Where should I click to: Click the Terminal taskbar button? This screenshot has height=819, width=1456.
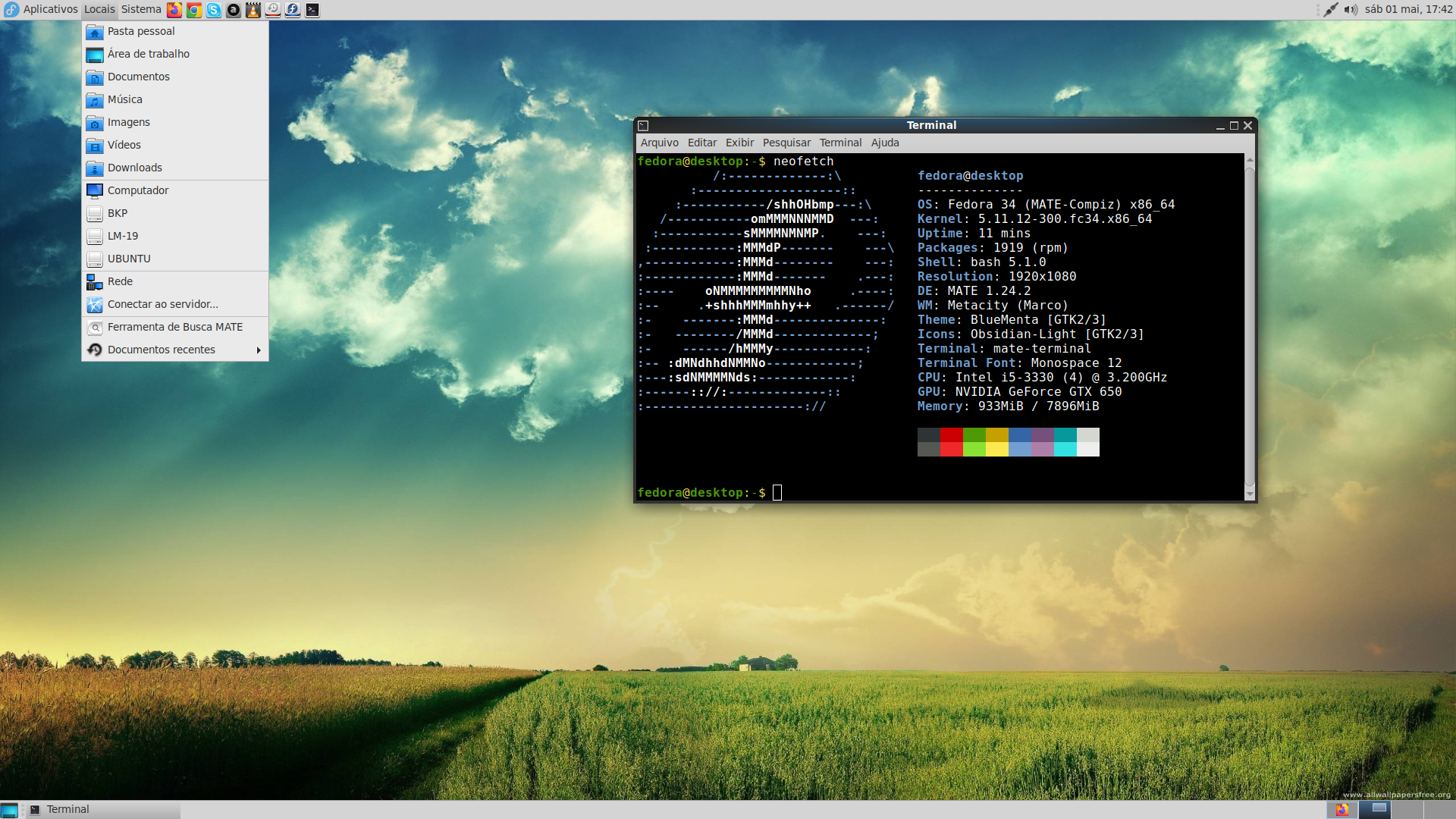click(x=104, y=810)
